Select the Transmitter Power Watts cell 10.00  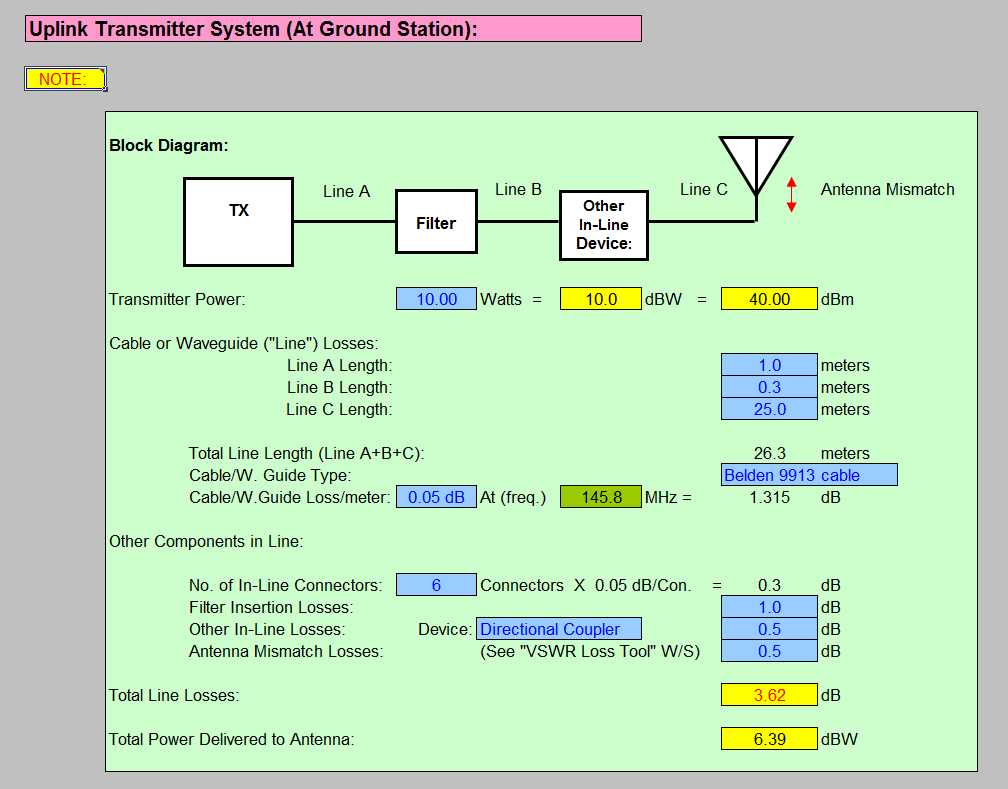[436, 299]
